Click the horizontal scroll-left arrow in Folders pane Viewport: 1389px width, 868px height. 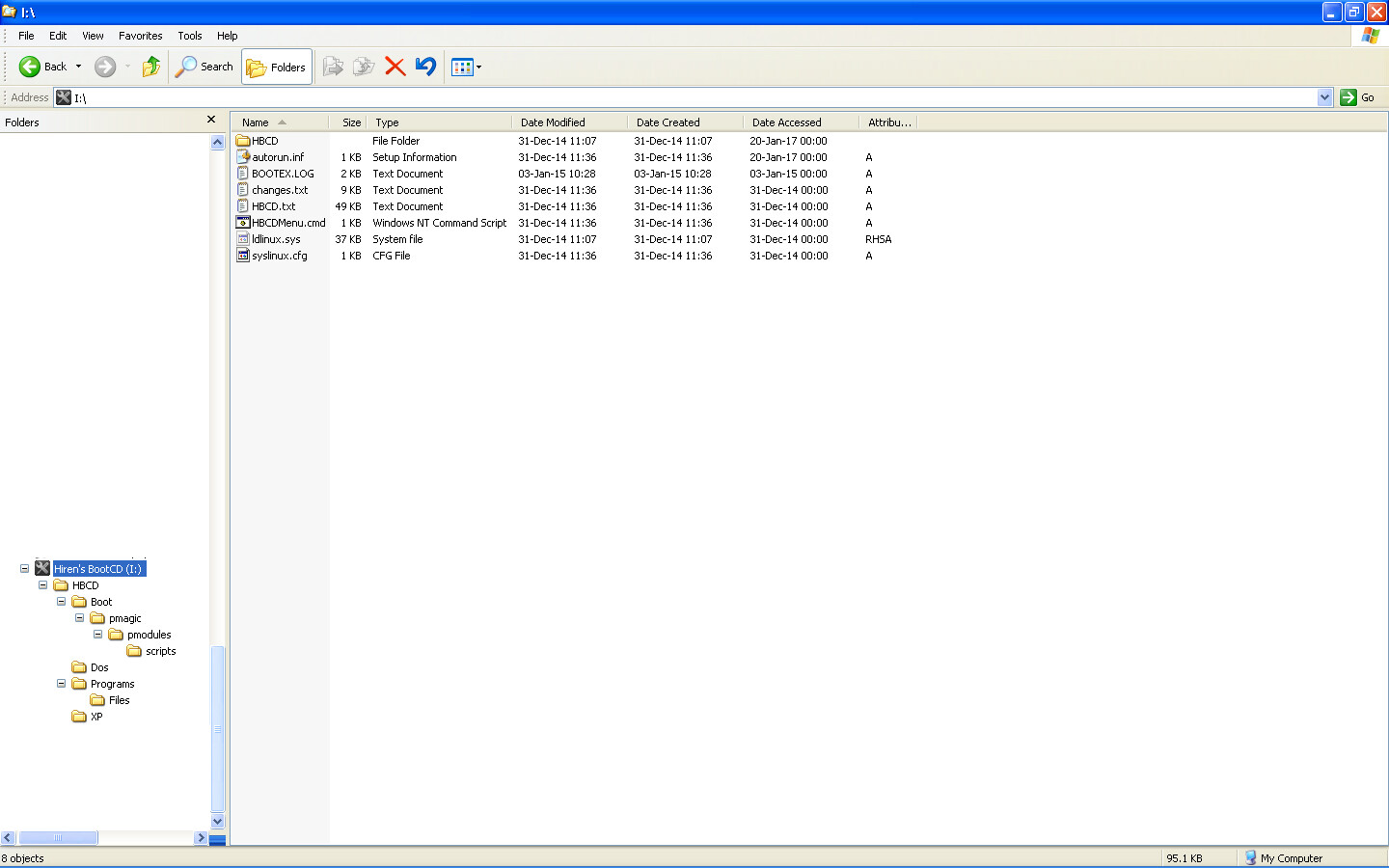pos(8,838)
